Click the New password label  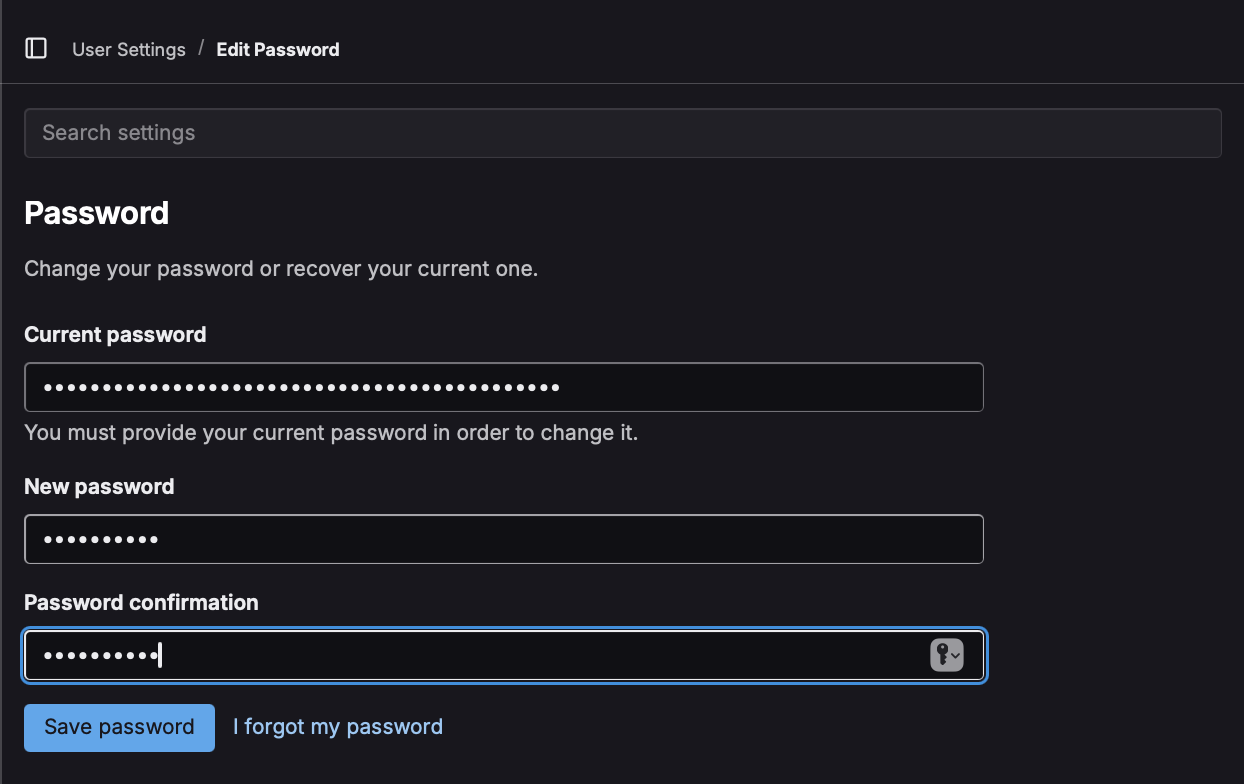[x=99, y=487]
